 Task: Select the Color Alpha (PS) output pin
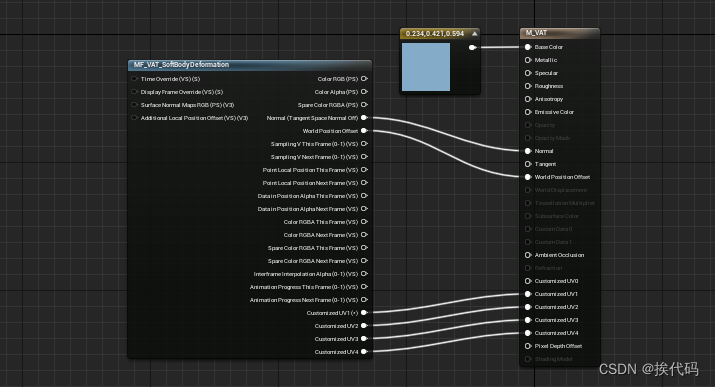(364, 92)
